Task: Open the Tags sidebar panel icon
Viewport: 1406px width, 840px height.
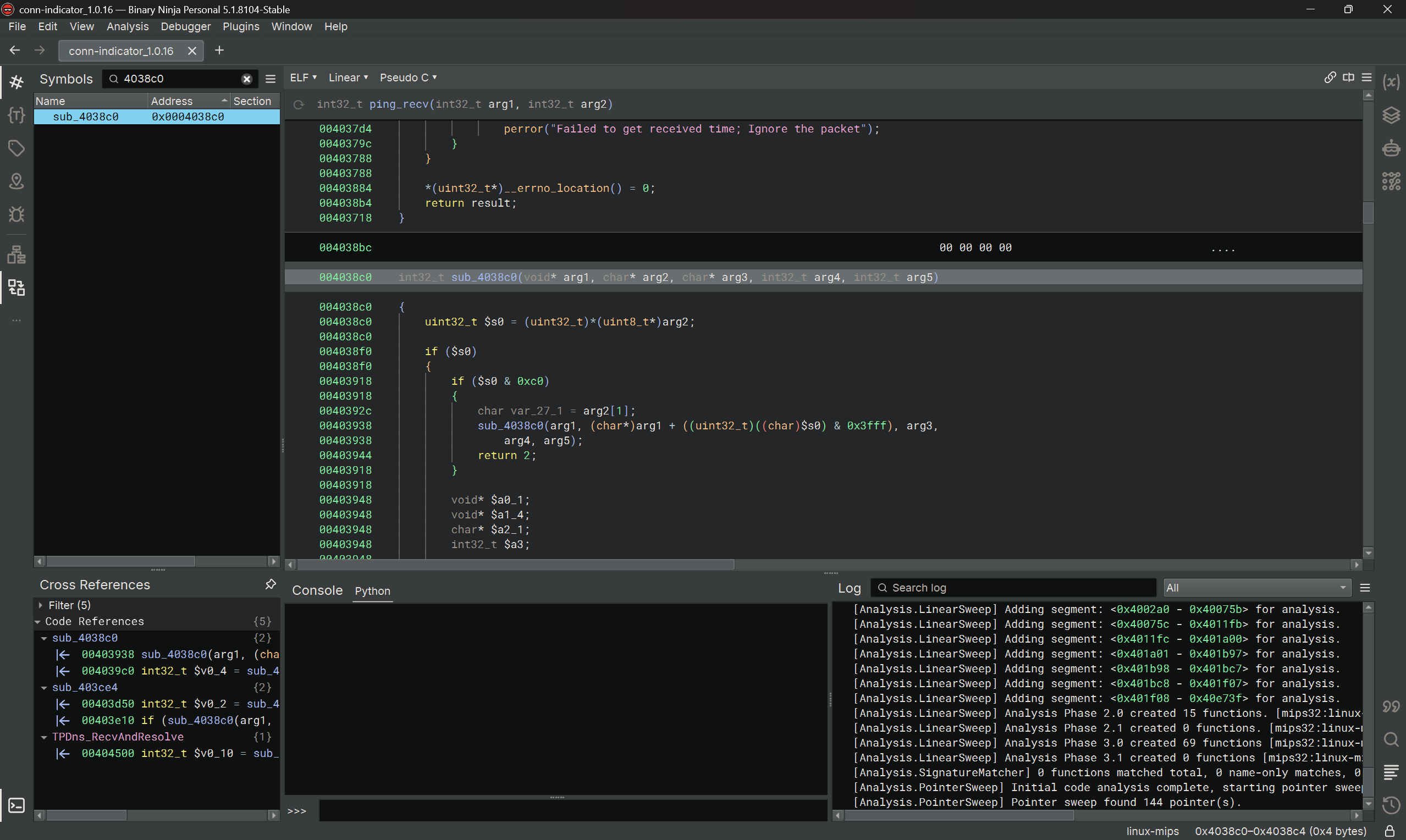Action: [16, 148]
